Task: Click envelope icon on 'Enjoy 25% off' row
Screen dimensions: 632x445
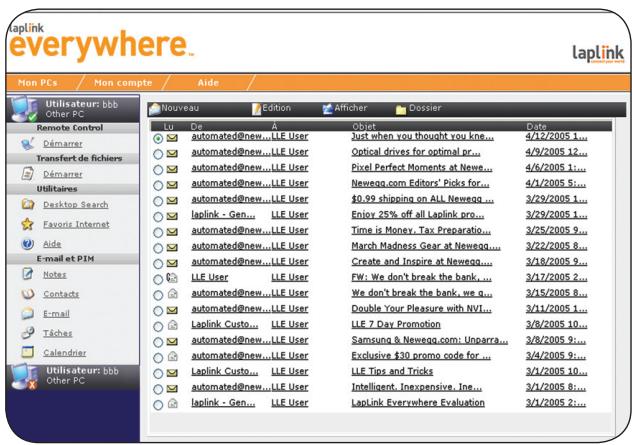Action: click(172, 216)
